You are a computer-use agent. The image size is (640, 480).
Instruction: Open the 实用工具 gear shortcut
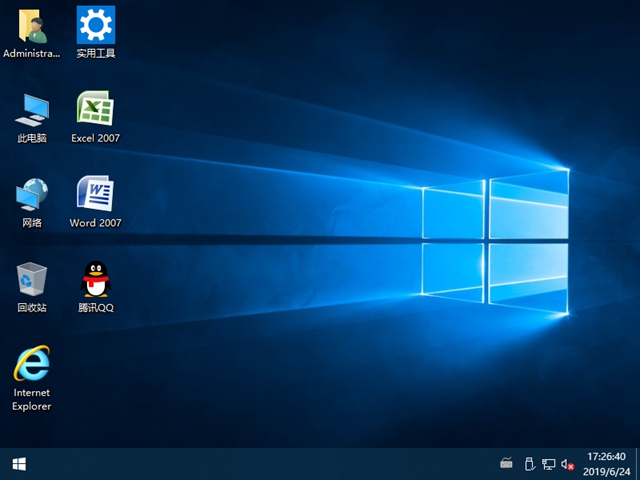pos(96,24)
